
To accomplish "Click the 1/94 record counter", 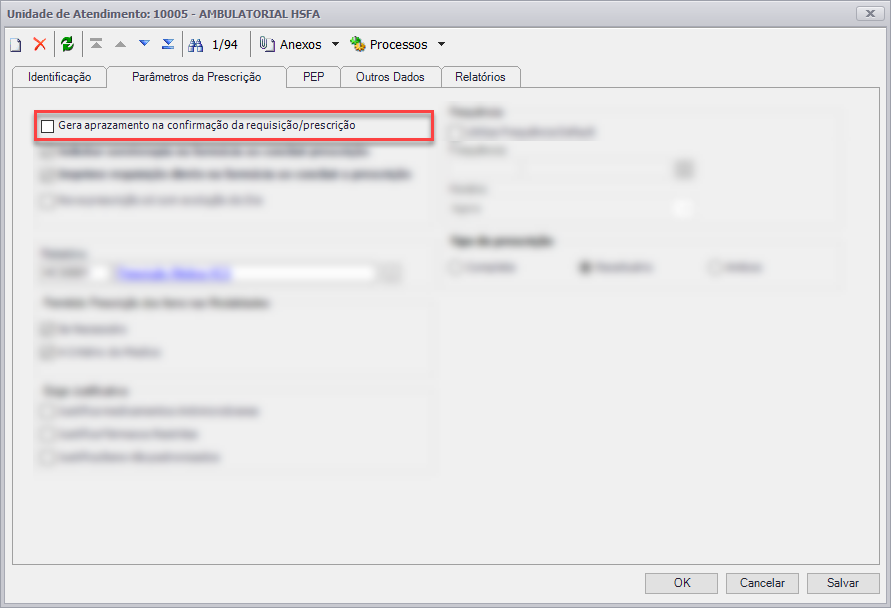I will point(225,44).
